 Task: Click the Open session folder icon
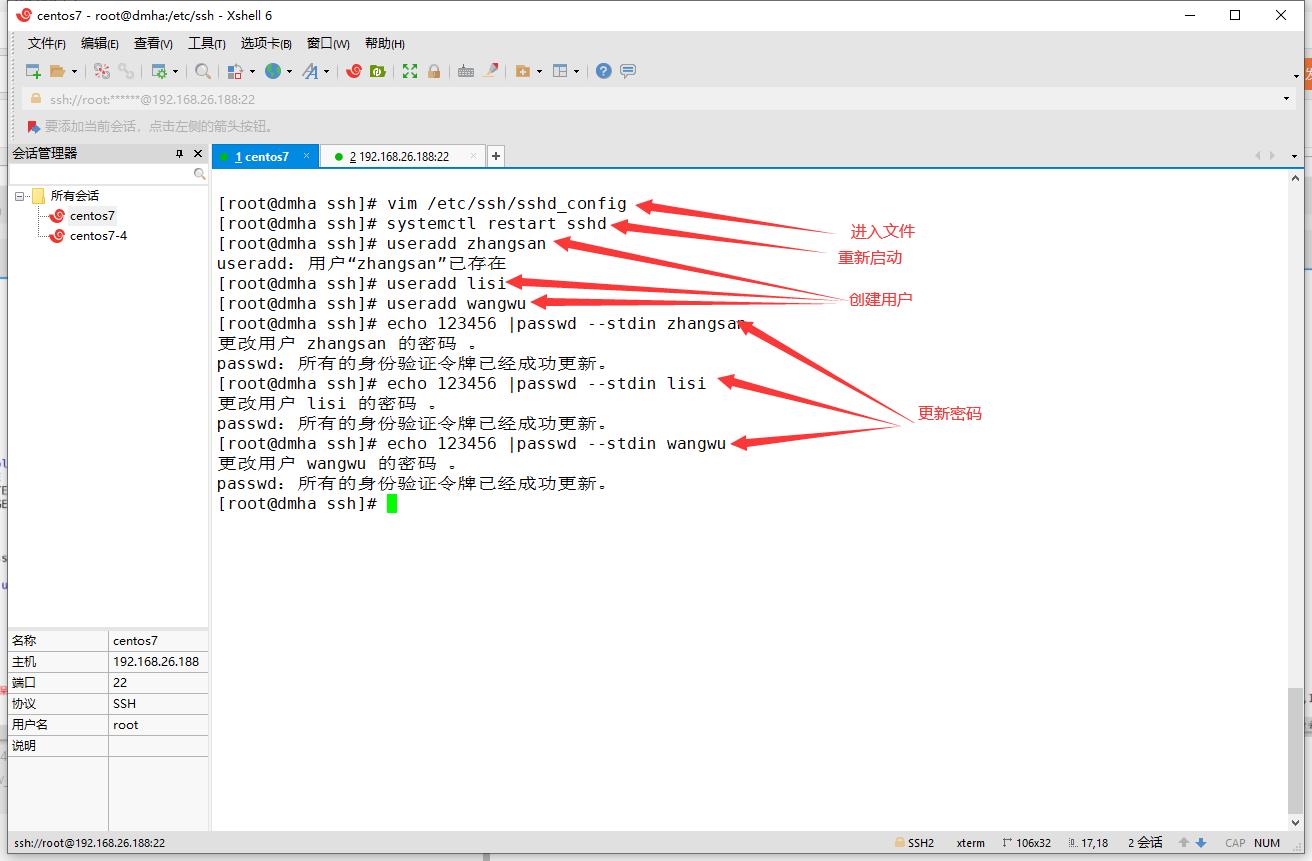(x=57, y=71)
